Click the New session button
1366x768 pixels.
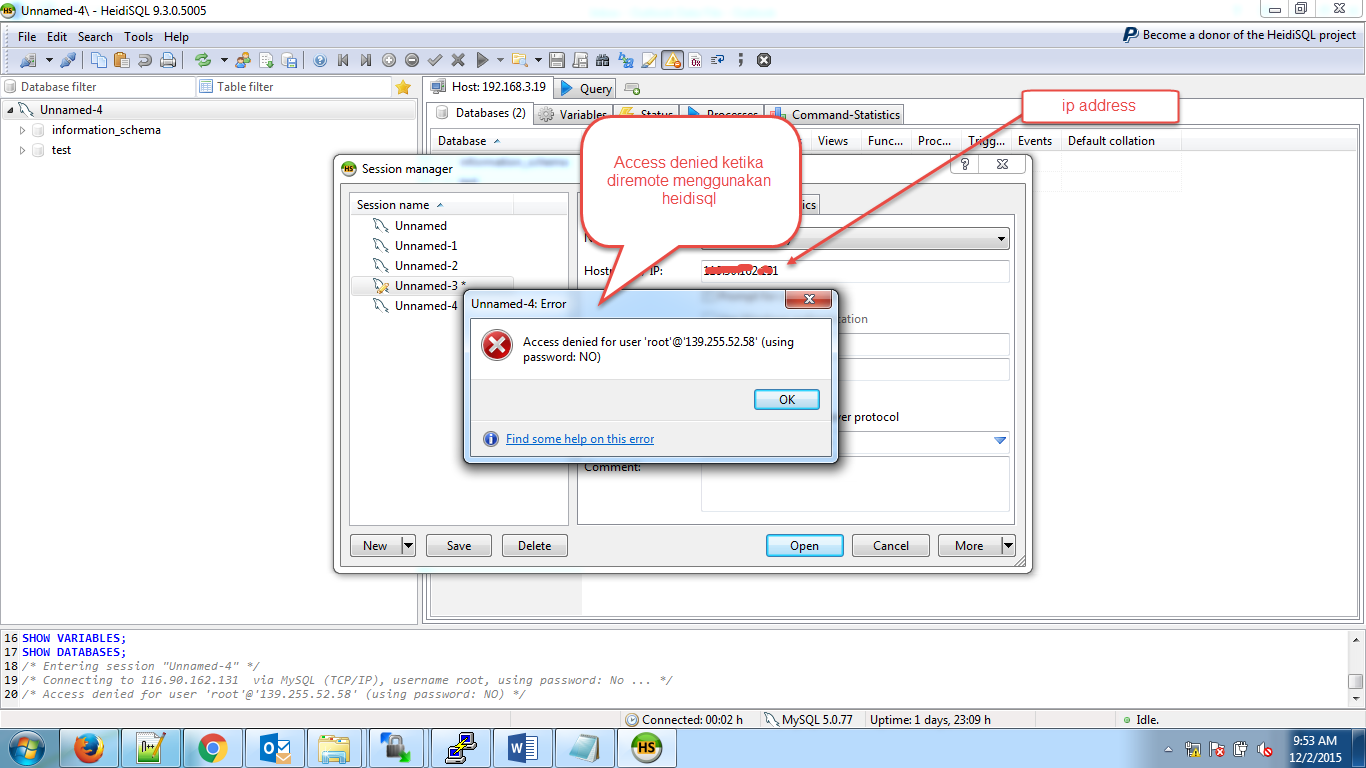click(x=375, y=545)
